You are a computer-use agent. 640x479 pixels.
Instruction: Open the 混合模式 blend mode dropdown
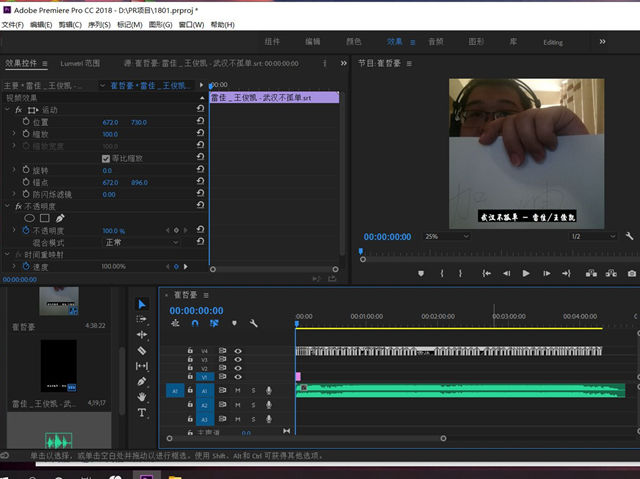(x=140, y=242)
